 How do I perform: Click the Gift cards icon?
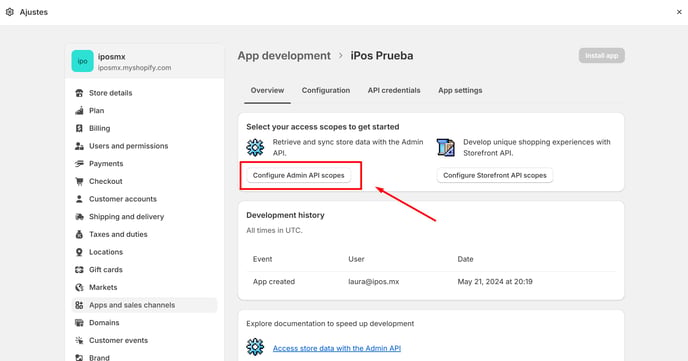pos(79,270)
